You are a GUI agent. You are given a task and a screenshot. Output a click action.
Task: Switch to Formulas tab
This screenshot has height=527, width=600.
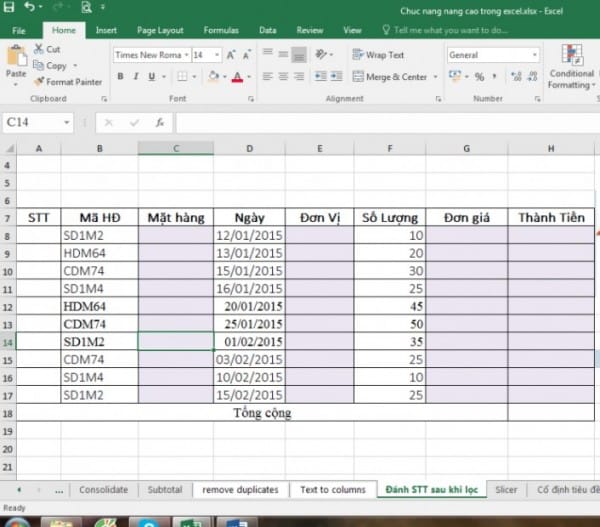pyautogui.click(x=221, y=30)
